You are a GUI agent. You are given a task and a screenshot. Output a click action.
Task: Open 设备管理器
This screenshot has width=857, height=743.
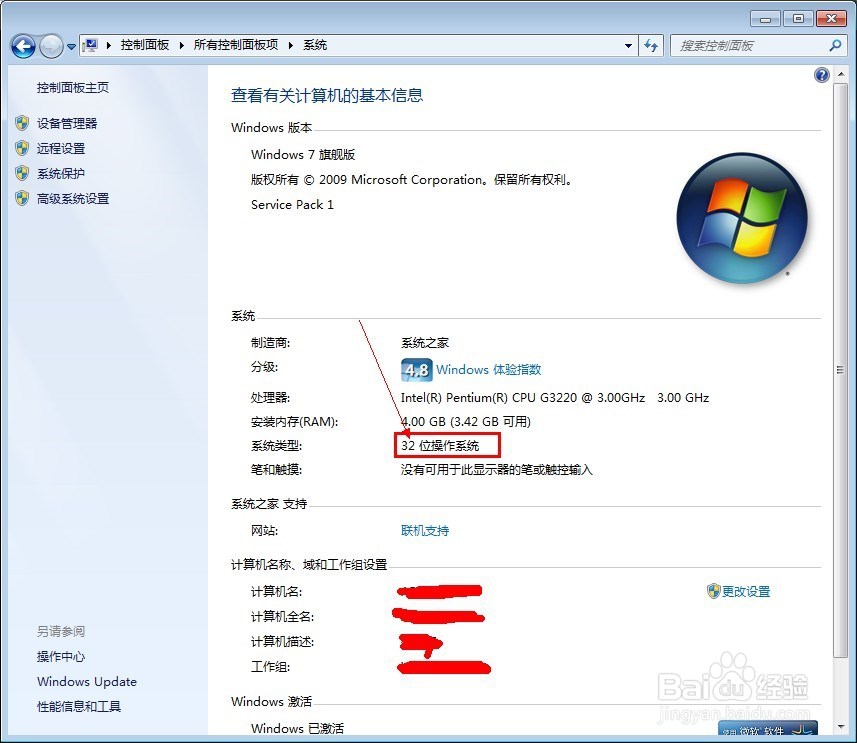click(x=67, y=124)
